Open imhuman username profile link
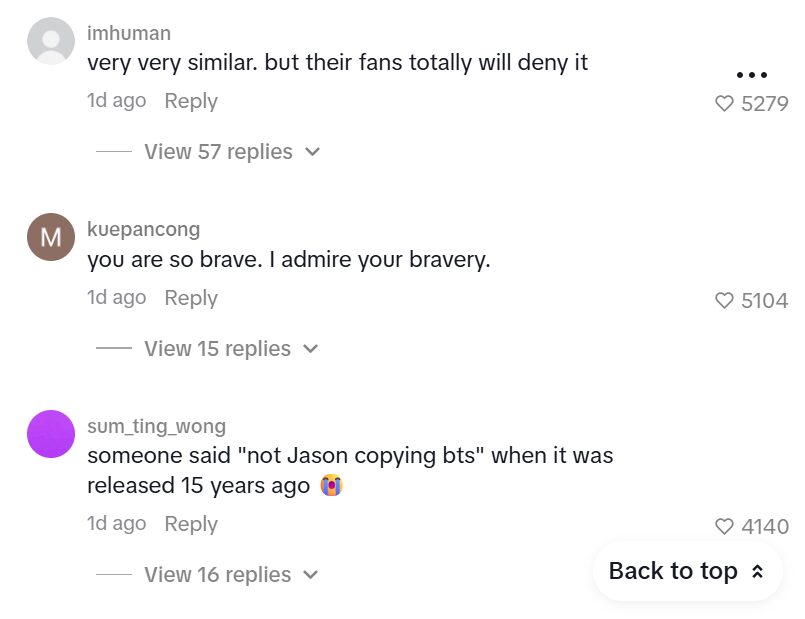 [x=129, y=33]
